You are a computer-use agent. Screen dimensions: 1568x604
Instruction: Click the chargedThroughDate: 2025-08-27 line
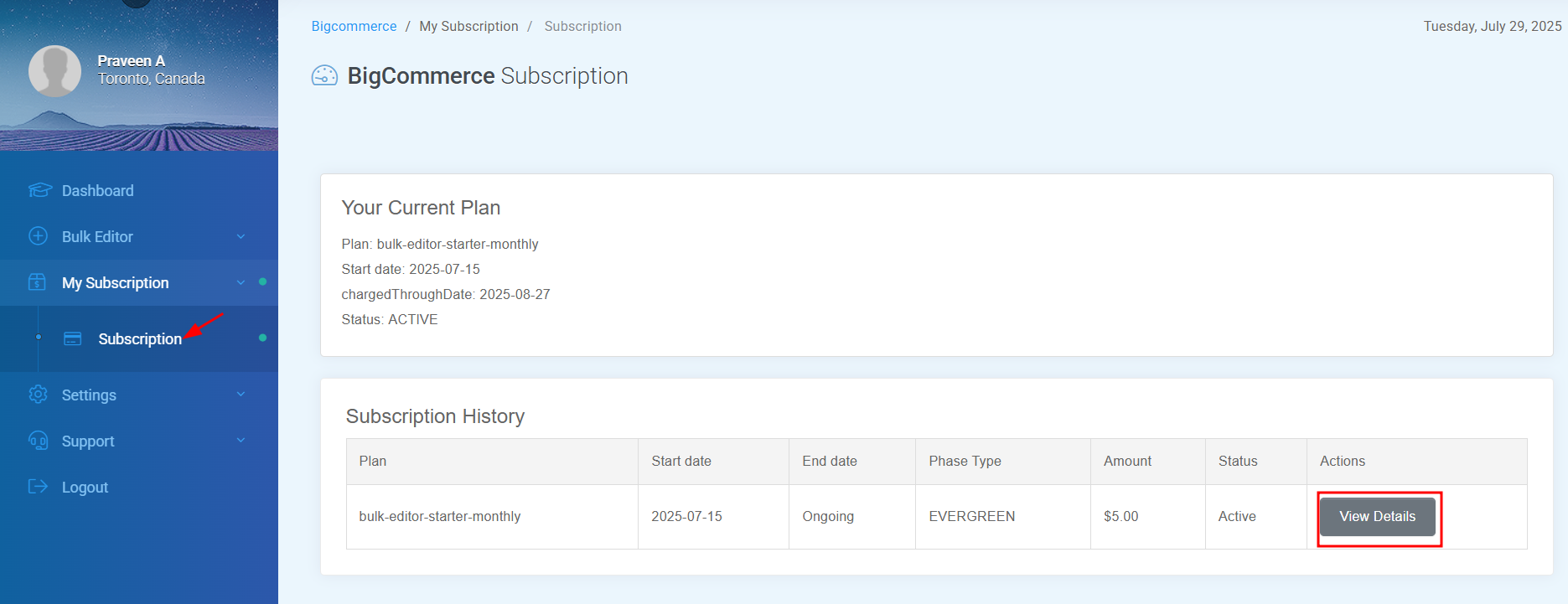pyautogui.click(x=446, y=294)
